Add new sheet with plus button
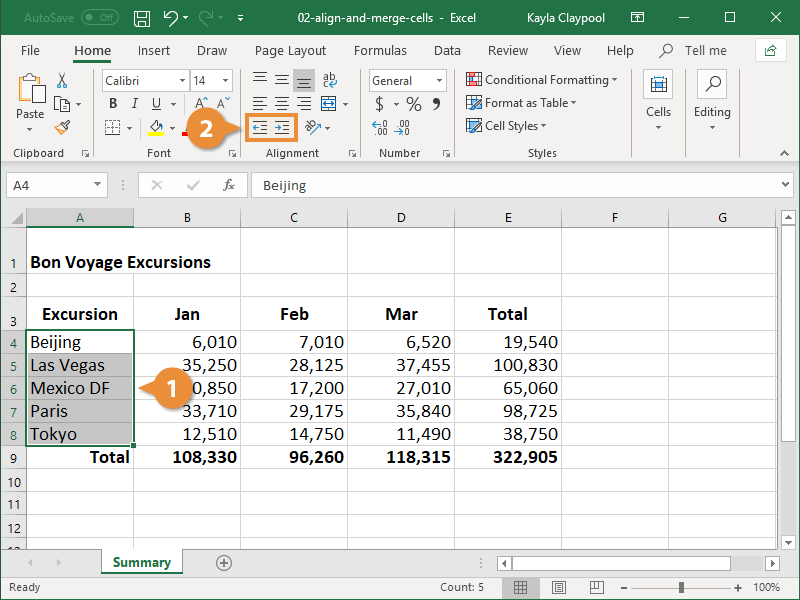Image resolution: width=800 pixels, height=600 pixels. point(224,563)
